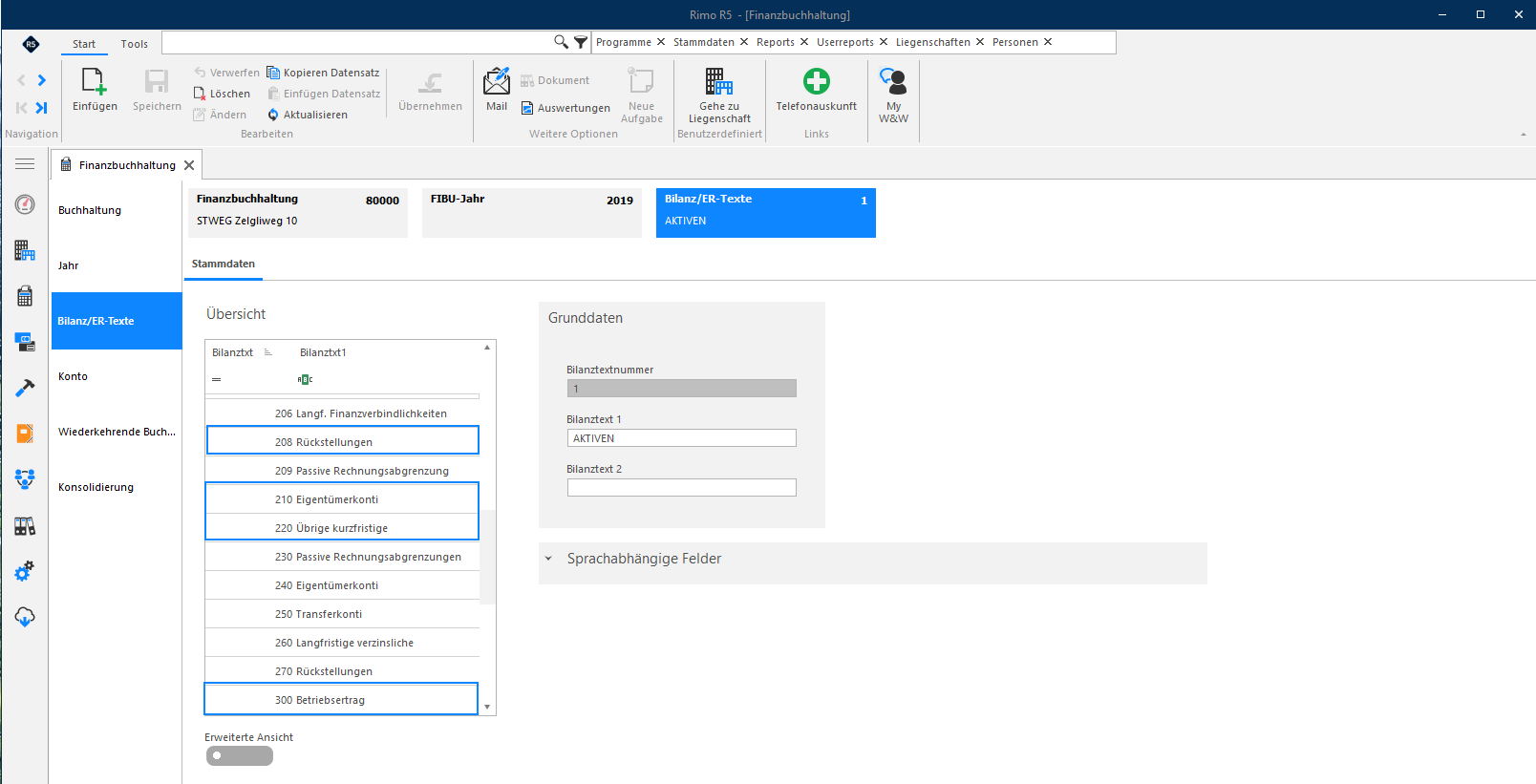The image size is (1536, 784).
Task: Switch to the Tools ribbon tab
Action: 134,44
